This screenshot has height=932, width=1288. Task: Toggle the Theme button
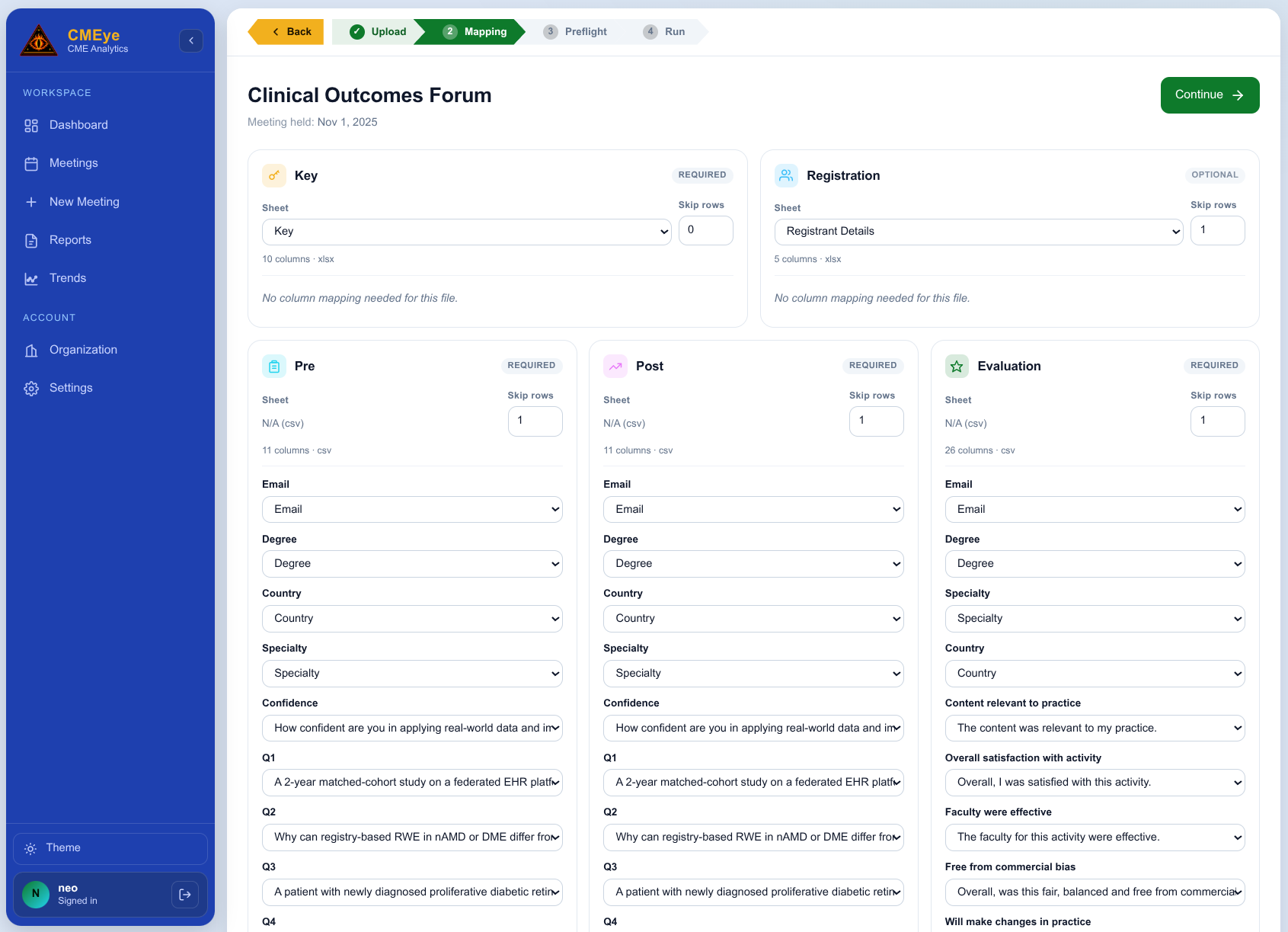pos(110,848)
